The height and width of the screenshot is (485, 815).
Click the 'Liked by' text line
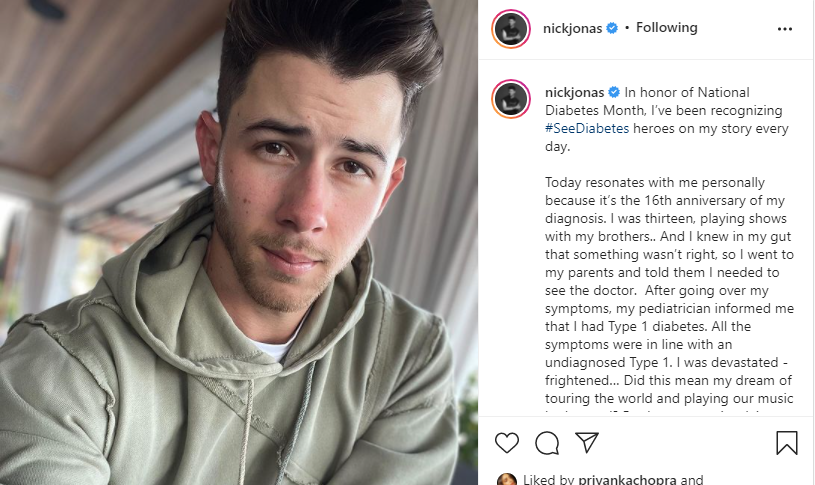[613, 479]
